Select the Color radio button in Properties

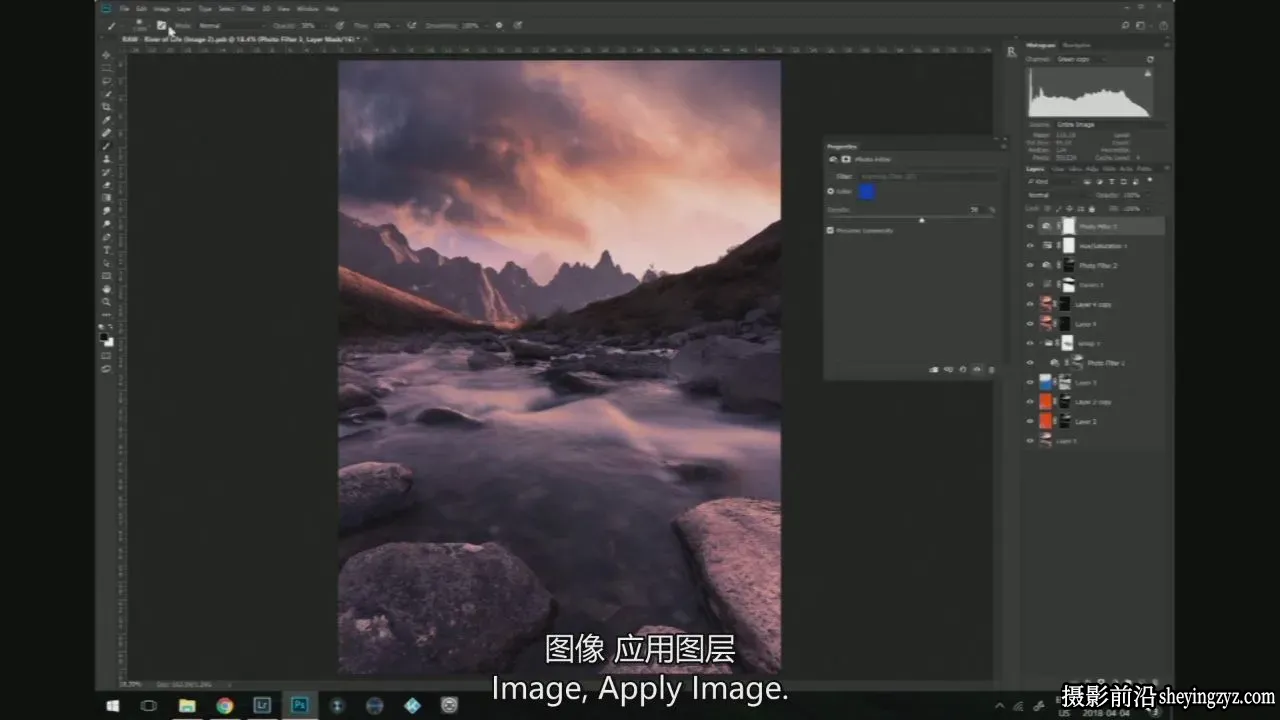tap(830, 191)
